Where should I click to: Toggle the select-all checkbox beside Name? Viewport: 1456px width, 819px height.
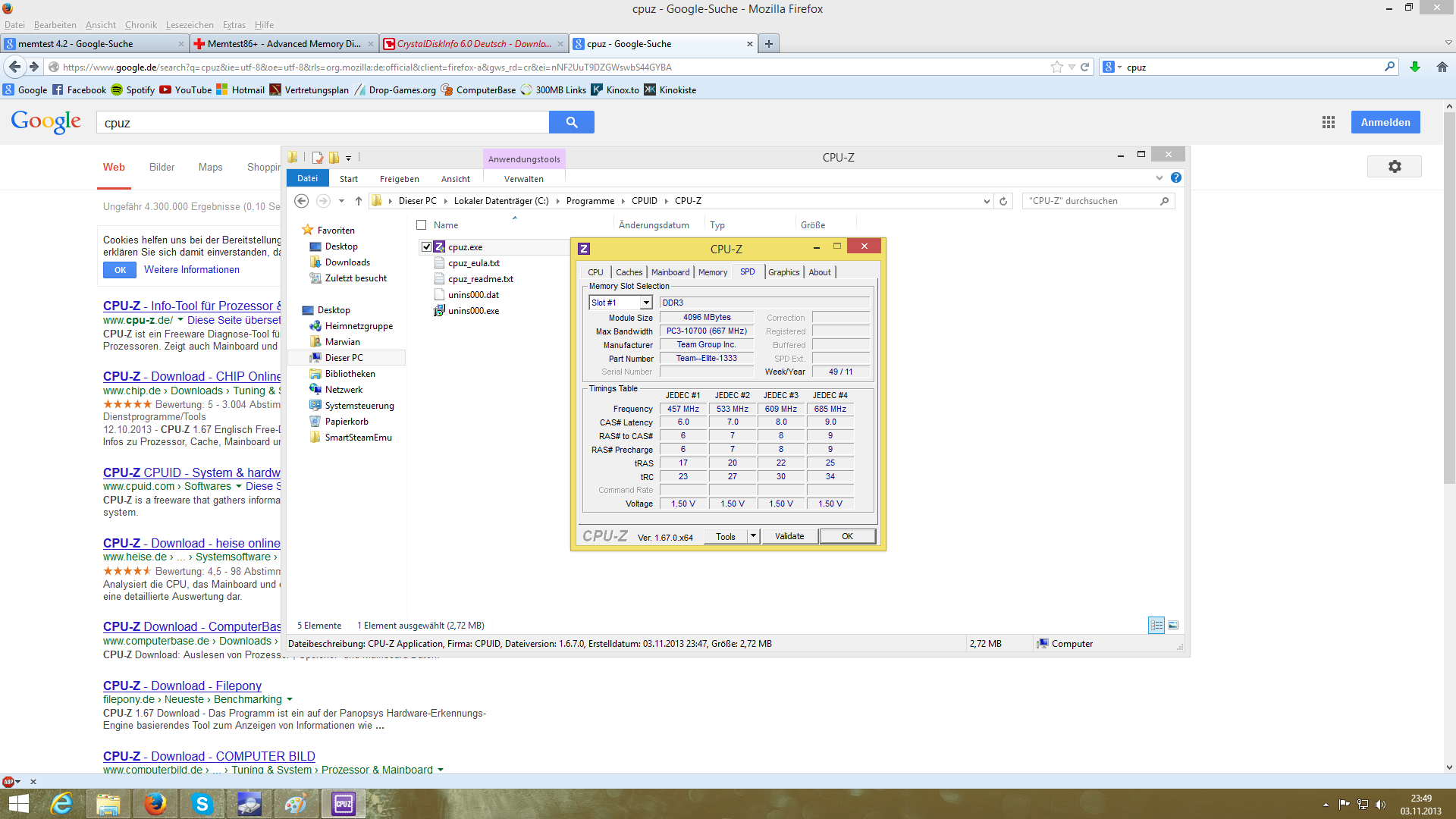pyautogui.click(x=422, y=225)
